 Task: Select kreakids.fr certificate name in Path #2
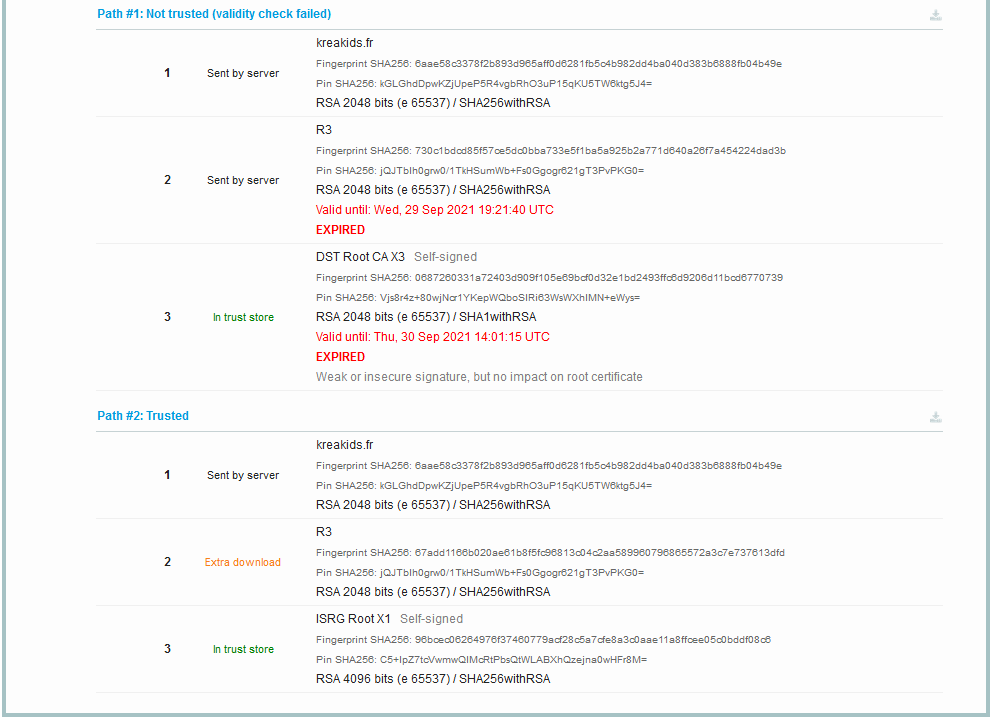pos(343,445)
